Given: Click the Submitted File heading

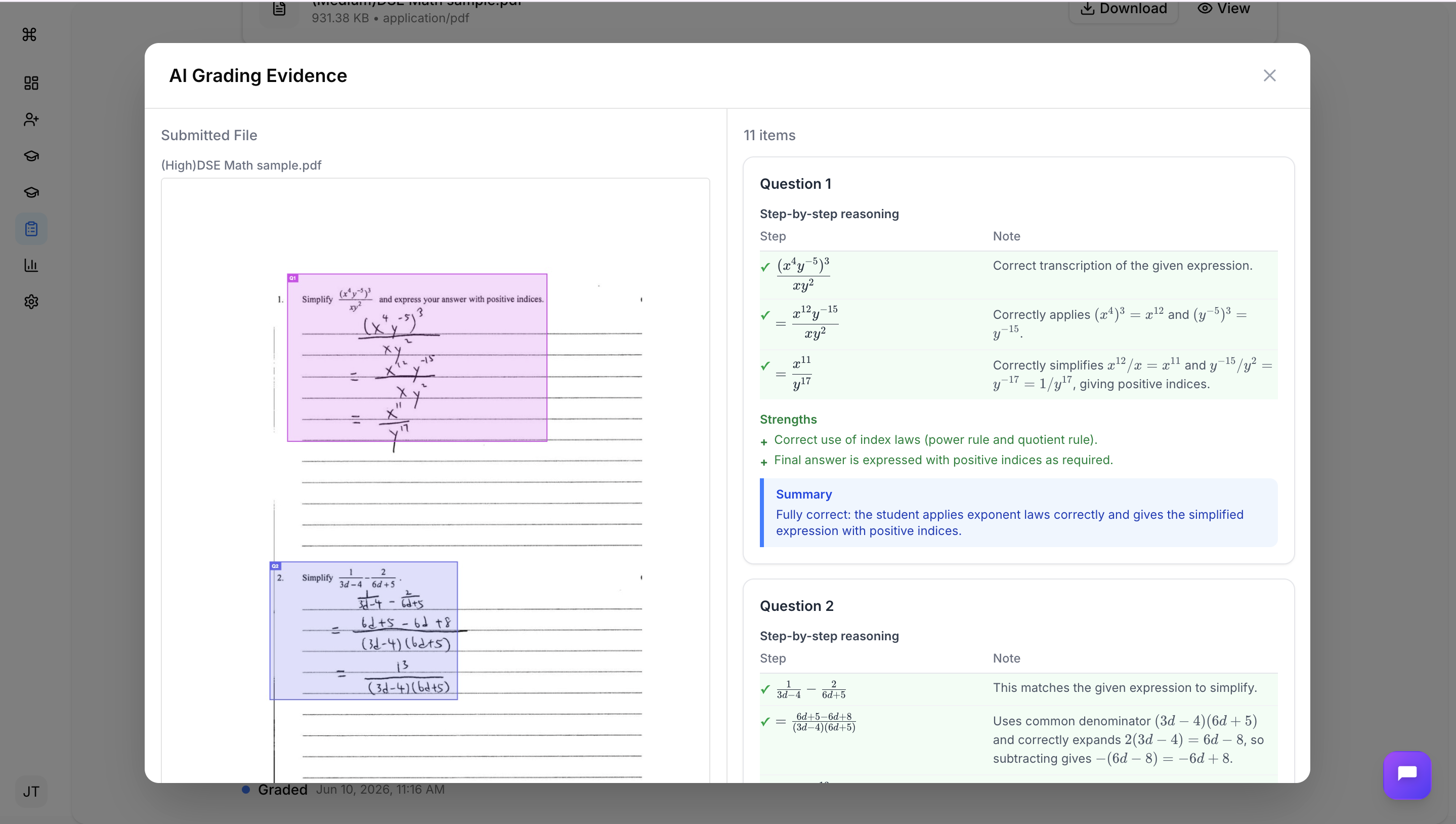Looking at the screenshot, I should [209, 135].
